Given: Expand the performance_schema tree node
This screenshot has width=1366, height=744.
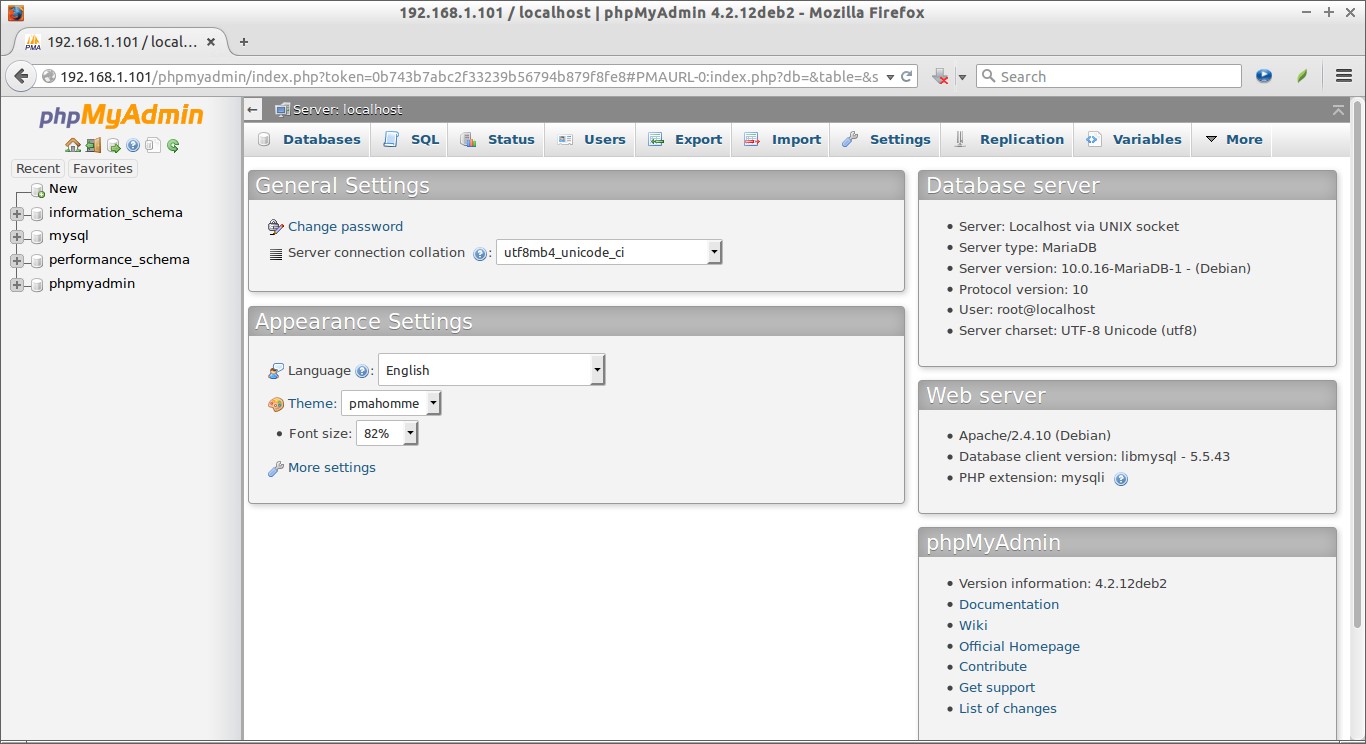Looking at the screenshot, I should pyautogui.click(x=17, y=260).
